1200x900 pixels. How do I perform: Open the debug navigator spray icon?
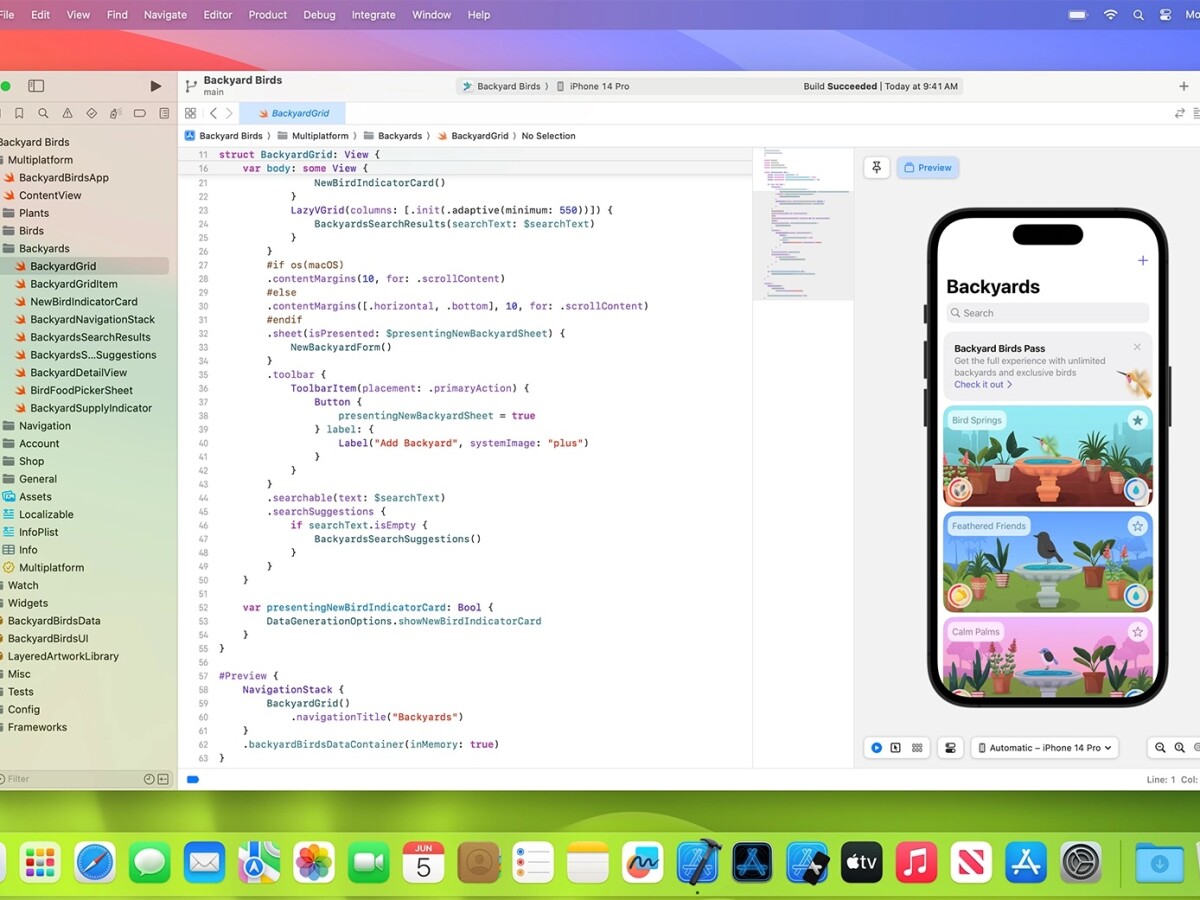(x=116, y=114)
